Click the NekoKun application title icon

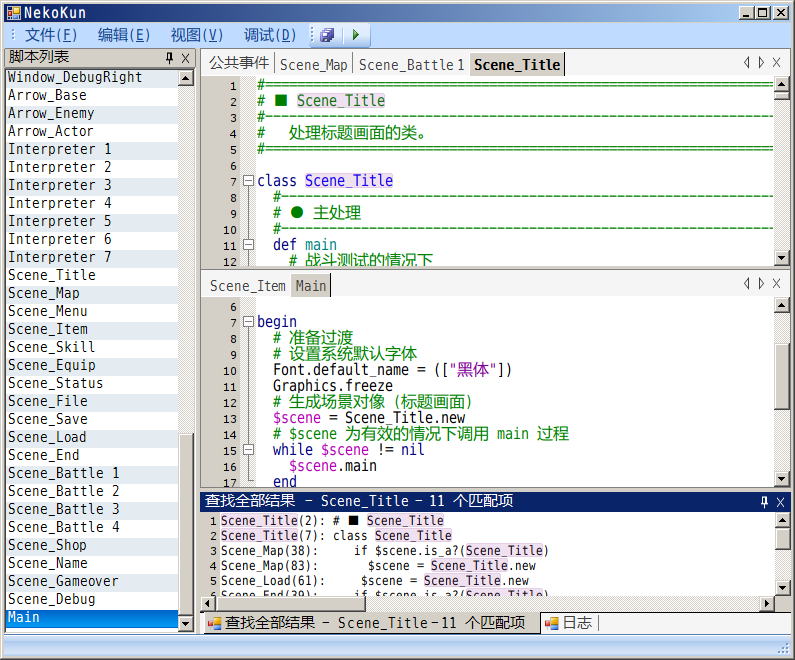[14, 13]
